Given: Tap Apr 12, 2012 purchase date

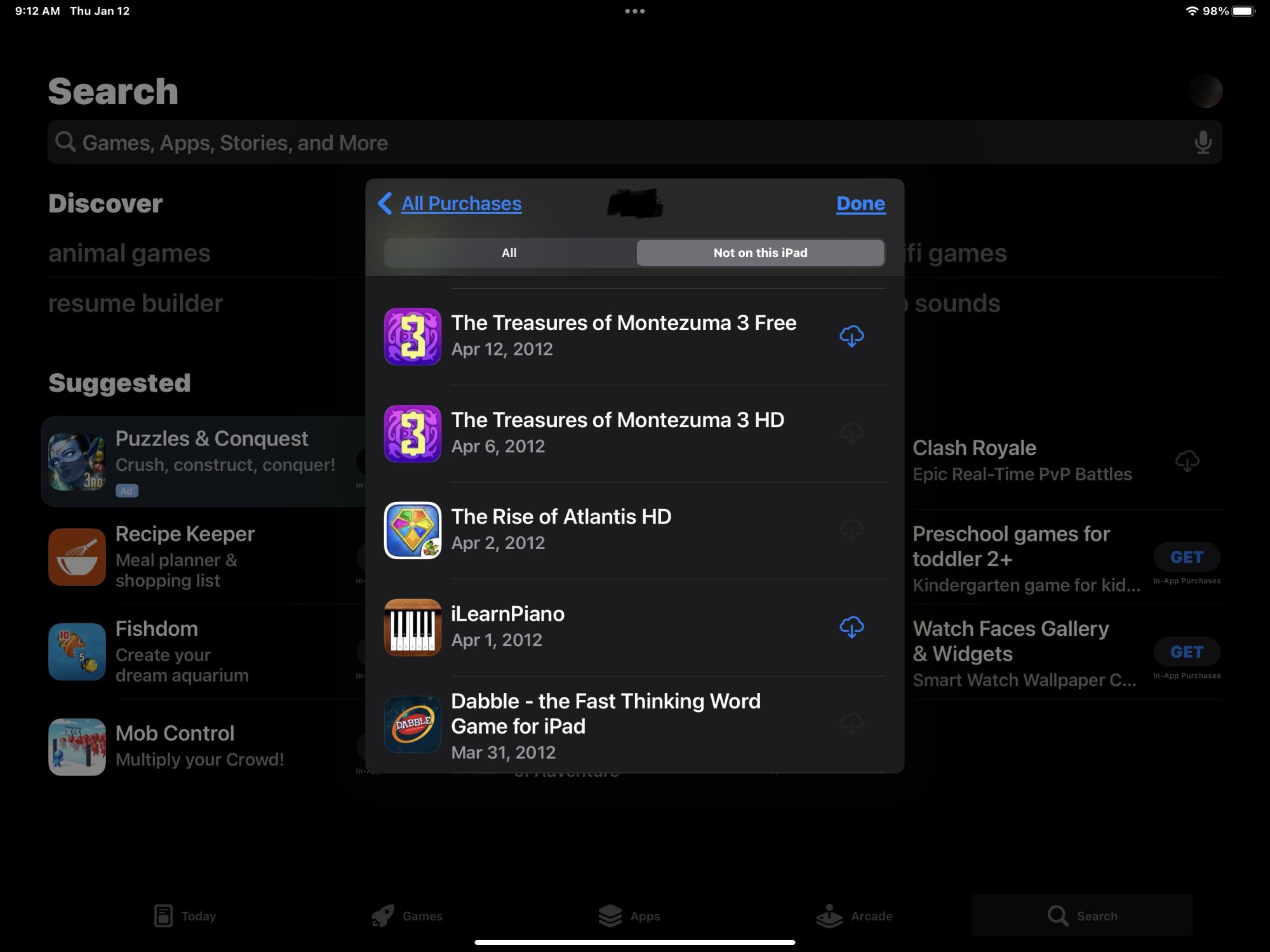Looking at the screenshot, I should 502,349.
